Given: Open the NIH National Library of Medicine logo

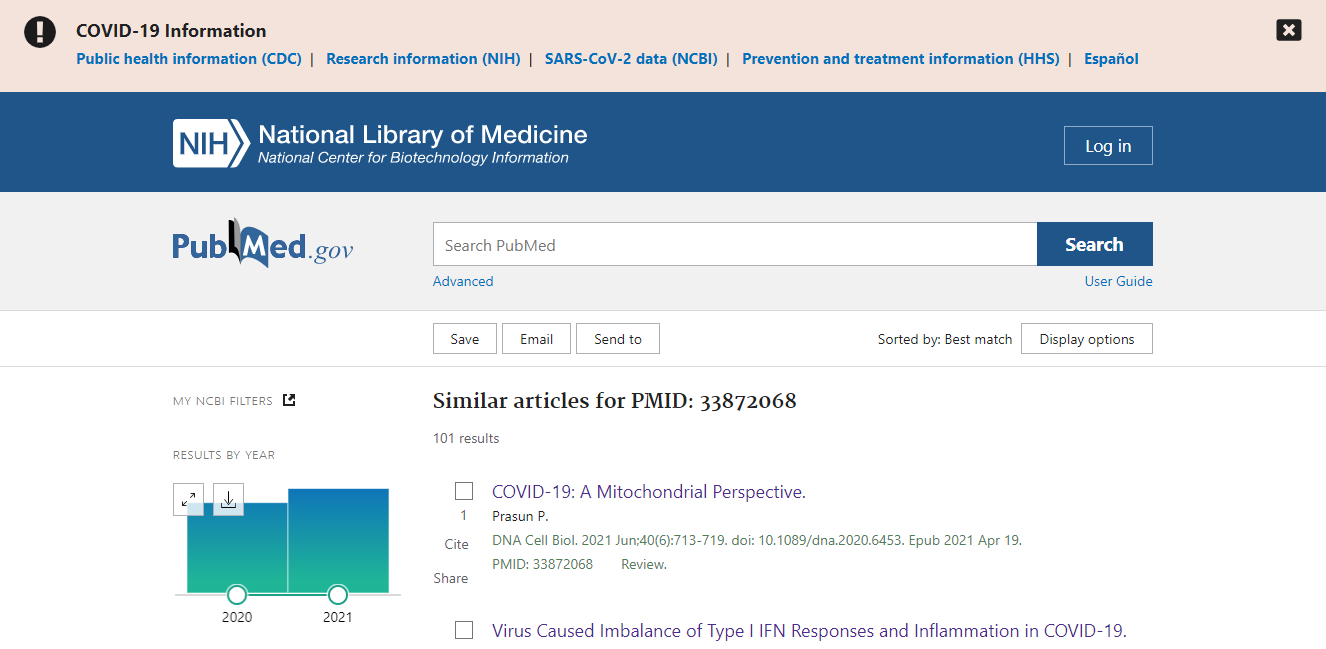Looking at the screenshot, I should (x=380, y=143).
